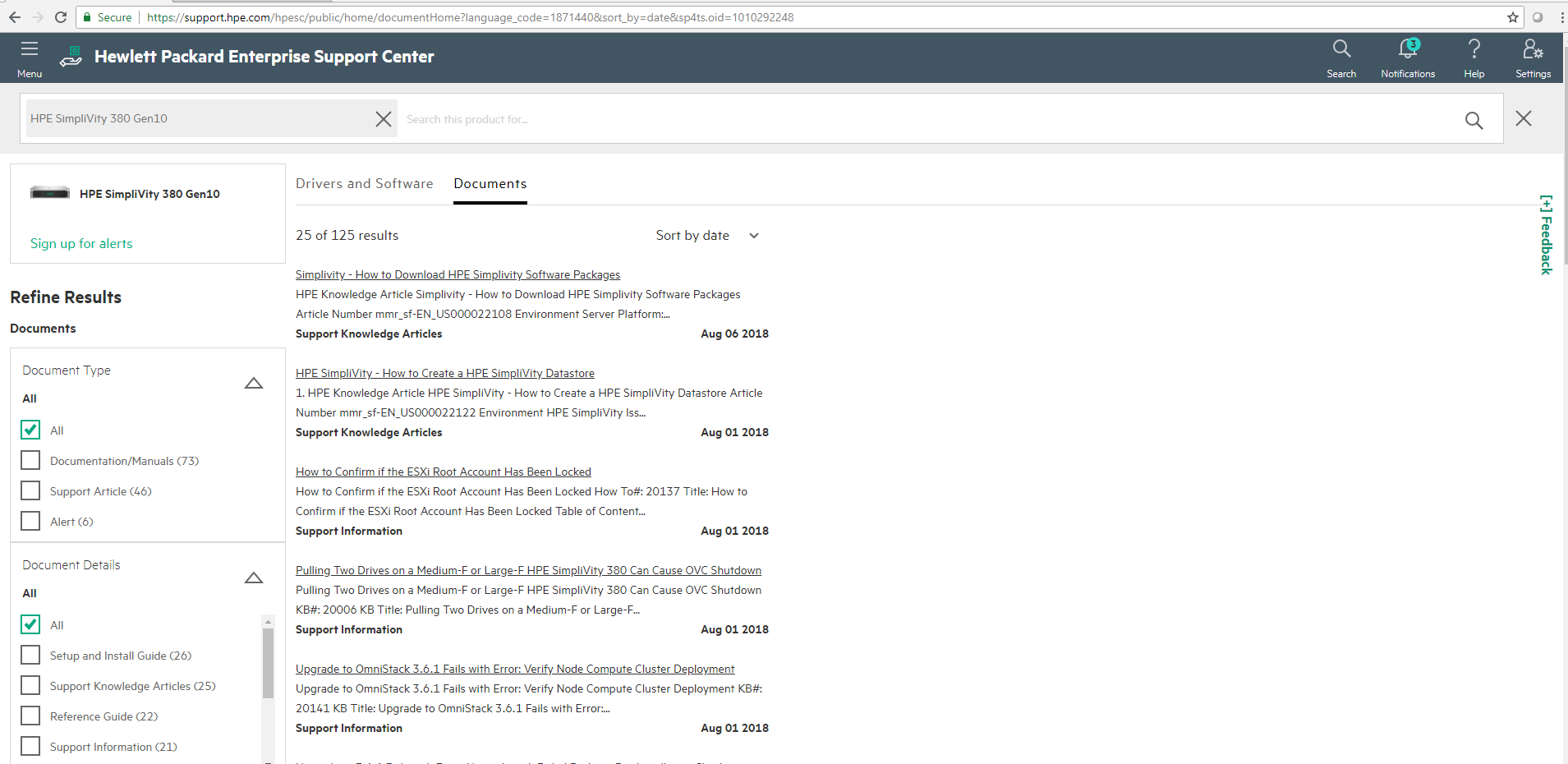
Task: Open the hamburger Menu
Action: point(28,56)
